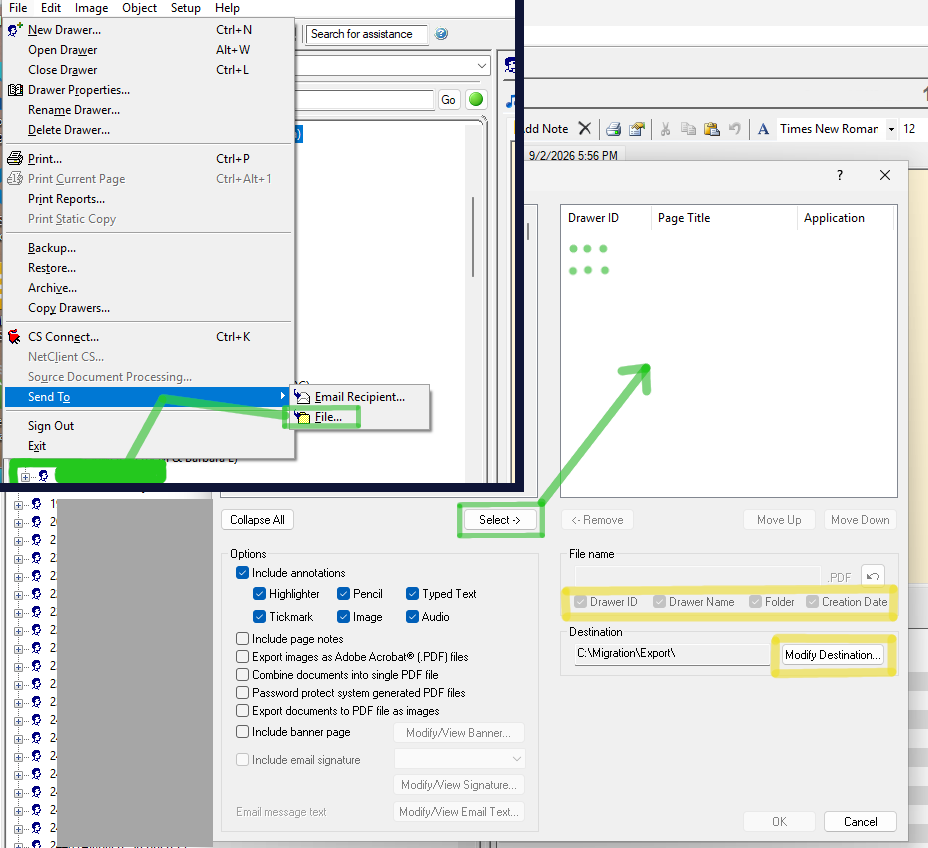Click the Drawer Properties book icon

(x=15, y=90)
